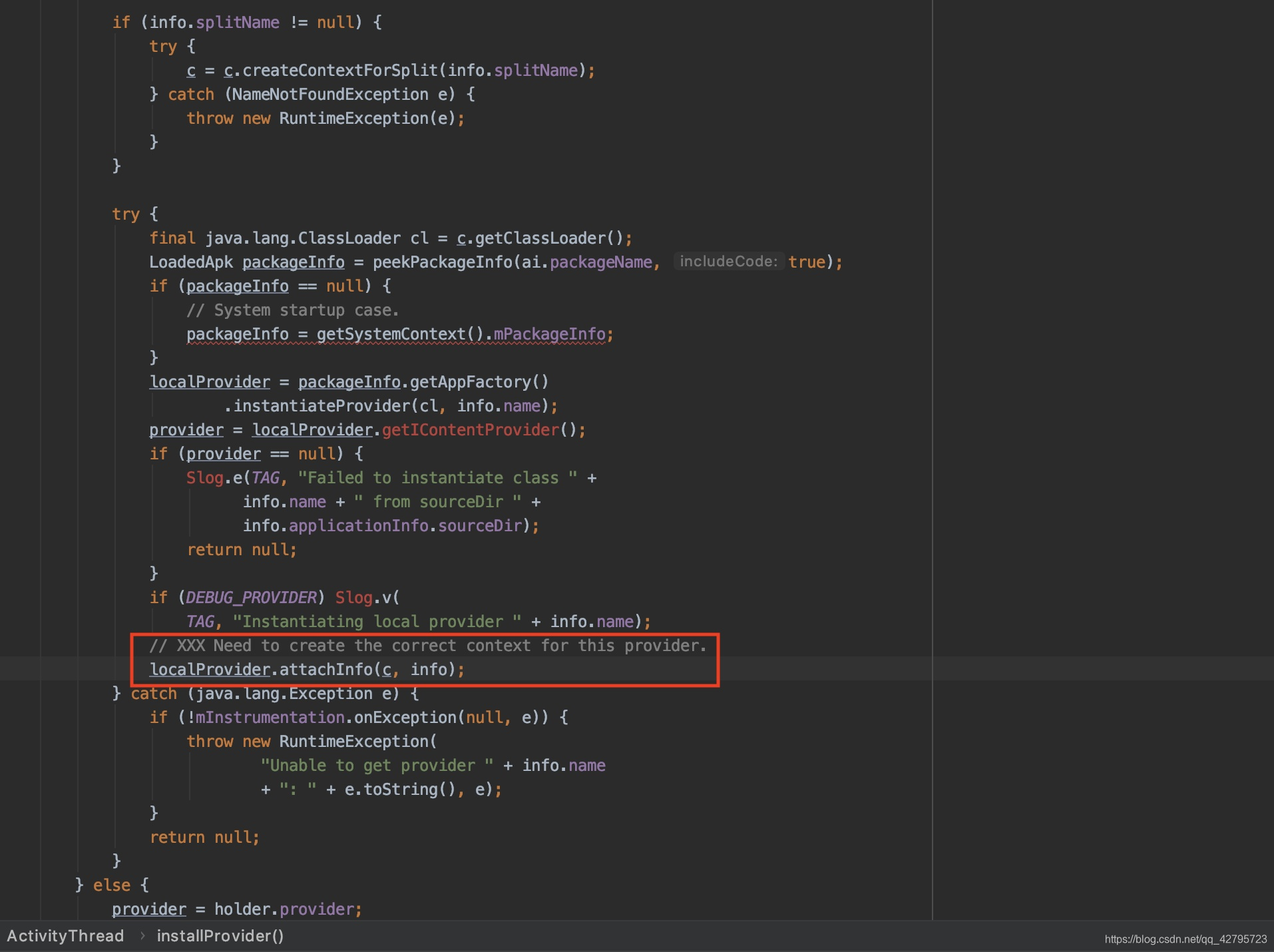Click the XXX Need to create comment

427,646
